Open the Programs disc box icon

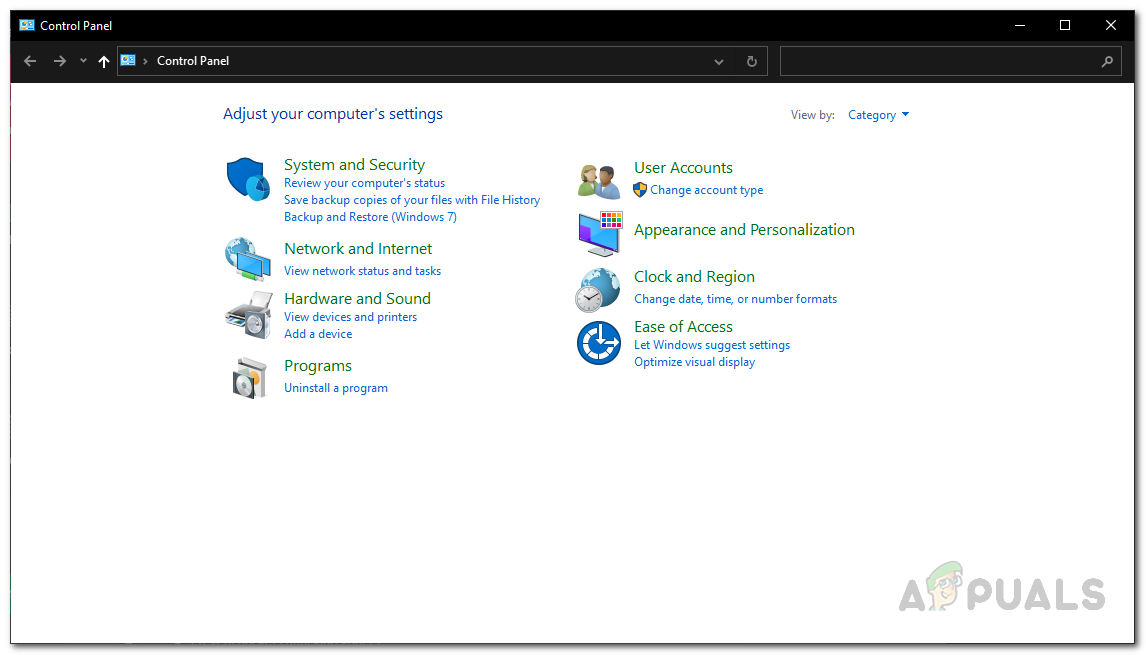click(249, 377)
